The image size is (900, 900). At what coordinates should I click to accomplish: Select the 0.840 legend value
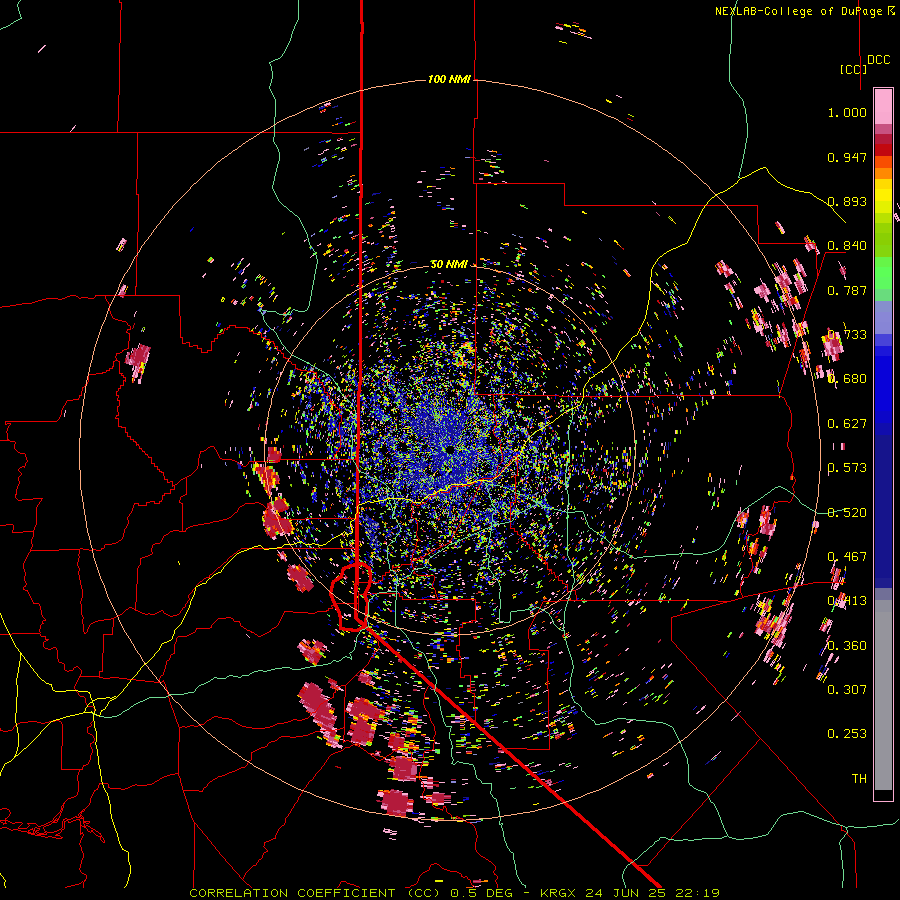coord(847,246)
